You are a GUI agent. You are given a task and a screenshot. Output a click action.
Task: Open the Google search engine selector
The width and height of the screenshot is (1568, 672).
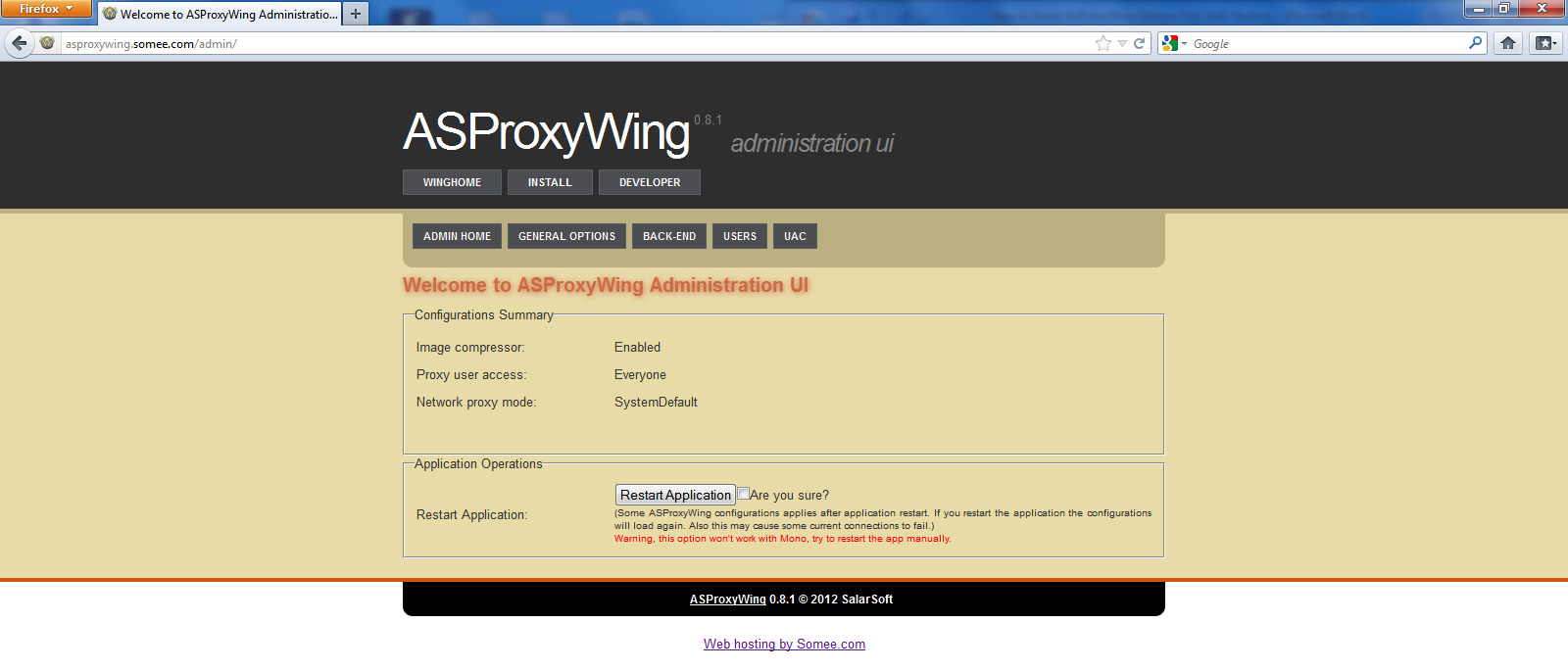coord(1174,43)
